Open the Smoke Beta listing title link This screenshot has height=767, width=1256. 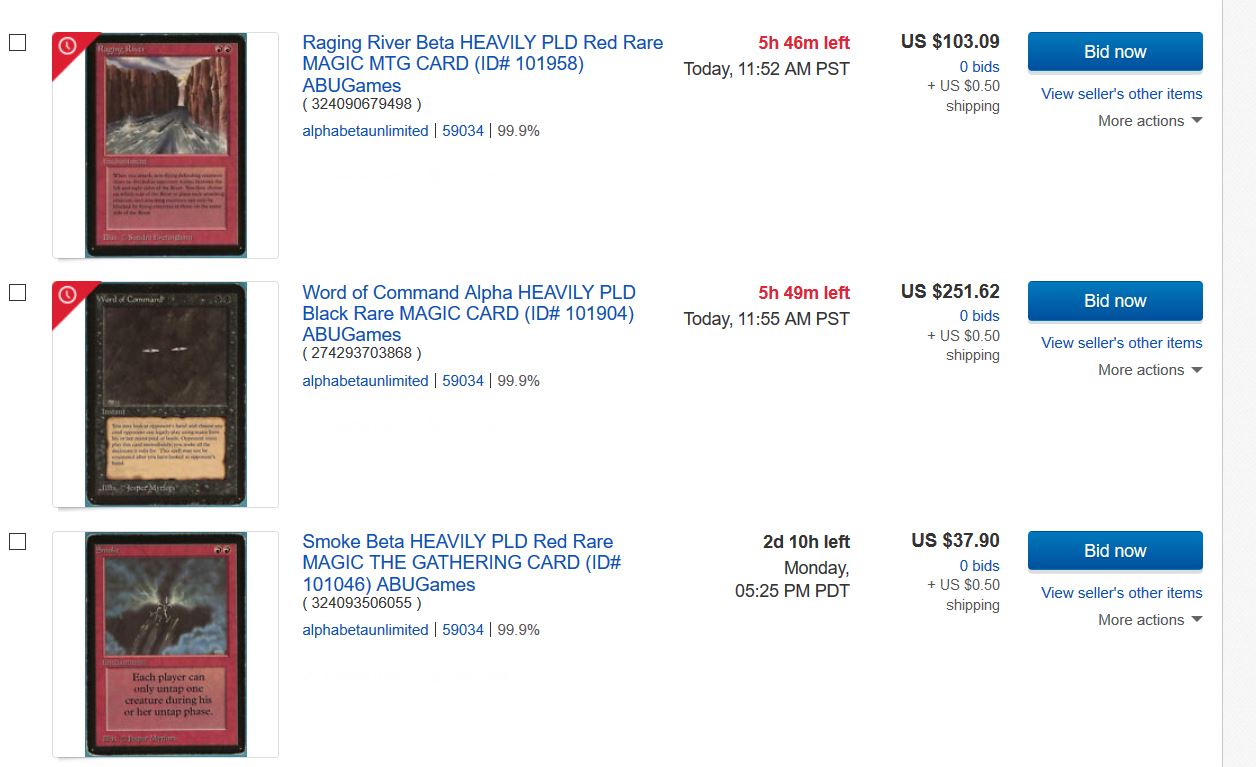(x=461, y=563)
